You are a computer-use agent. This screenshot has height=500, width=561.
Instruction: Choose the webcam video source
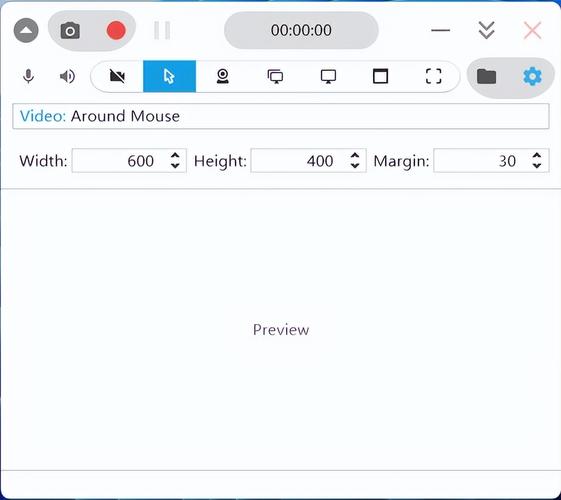pos(223,76)
